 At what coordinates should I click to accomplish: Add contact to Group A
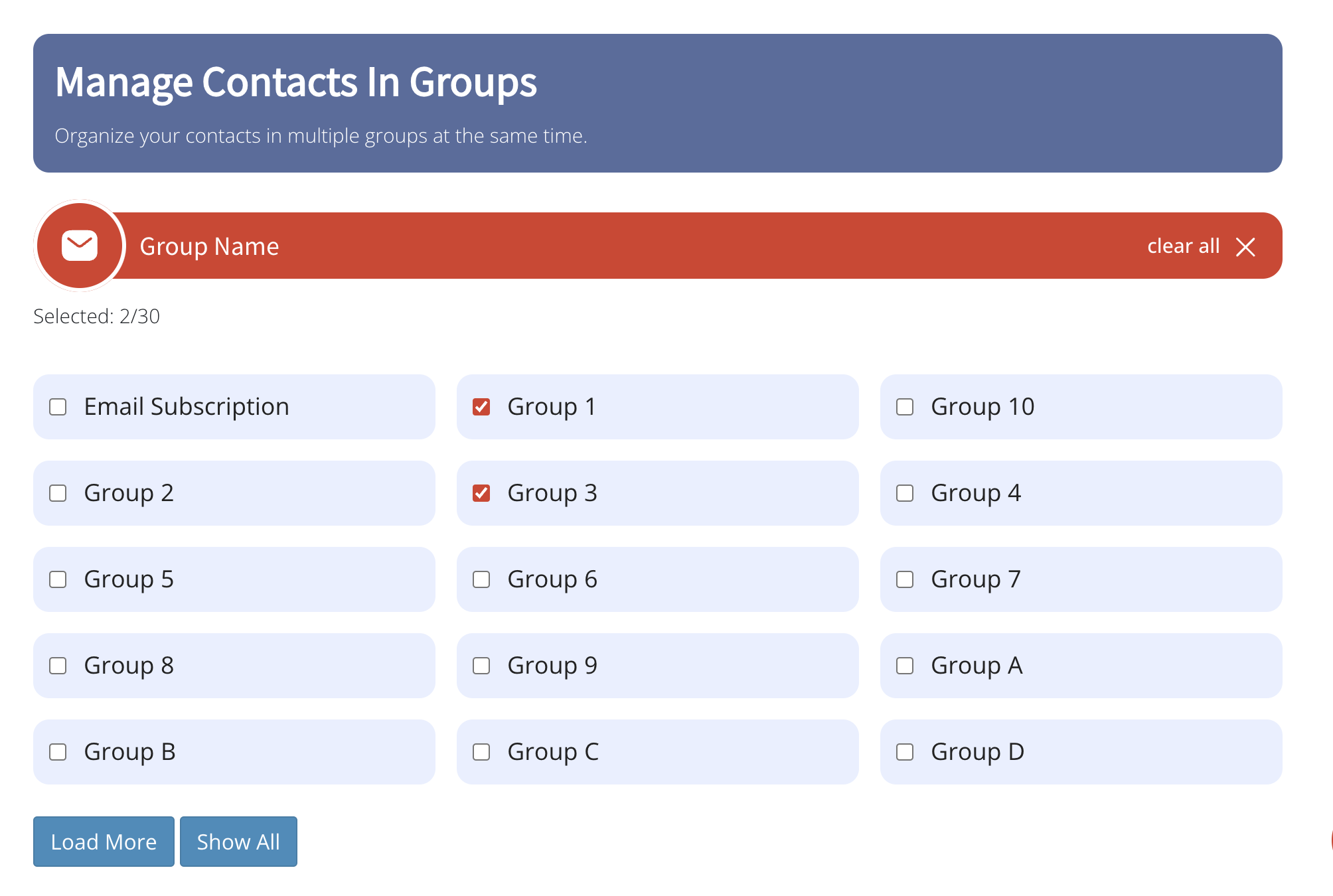point(905,665)
